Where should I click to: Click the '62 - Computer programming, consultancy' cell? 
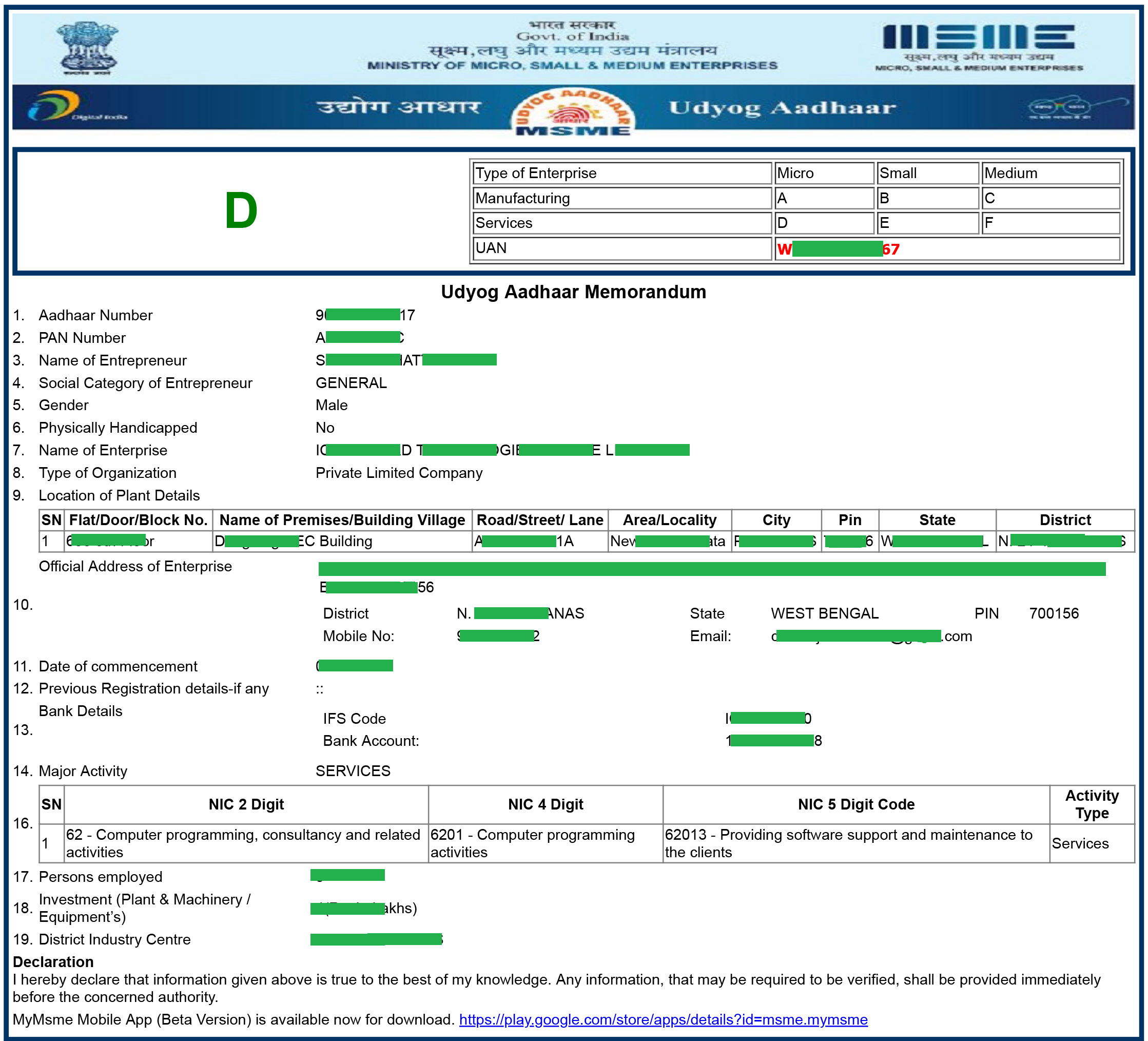(246, 843)
